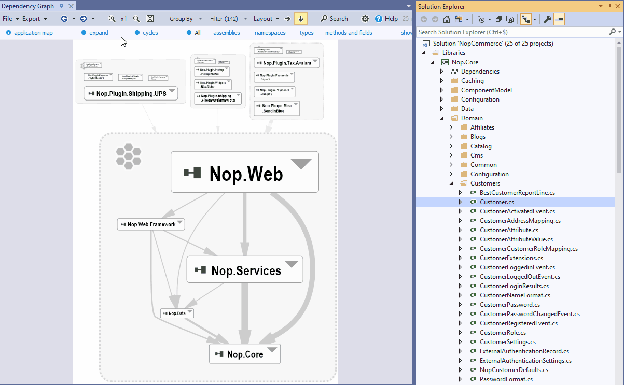Navigate back in dependency graph history
The image size is (624, 385).
[64, 19]
